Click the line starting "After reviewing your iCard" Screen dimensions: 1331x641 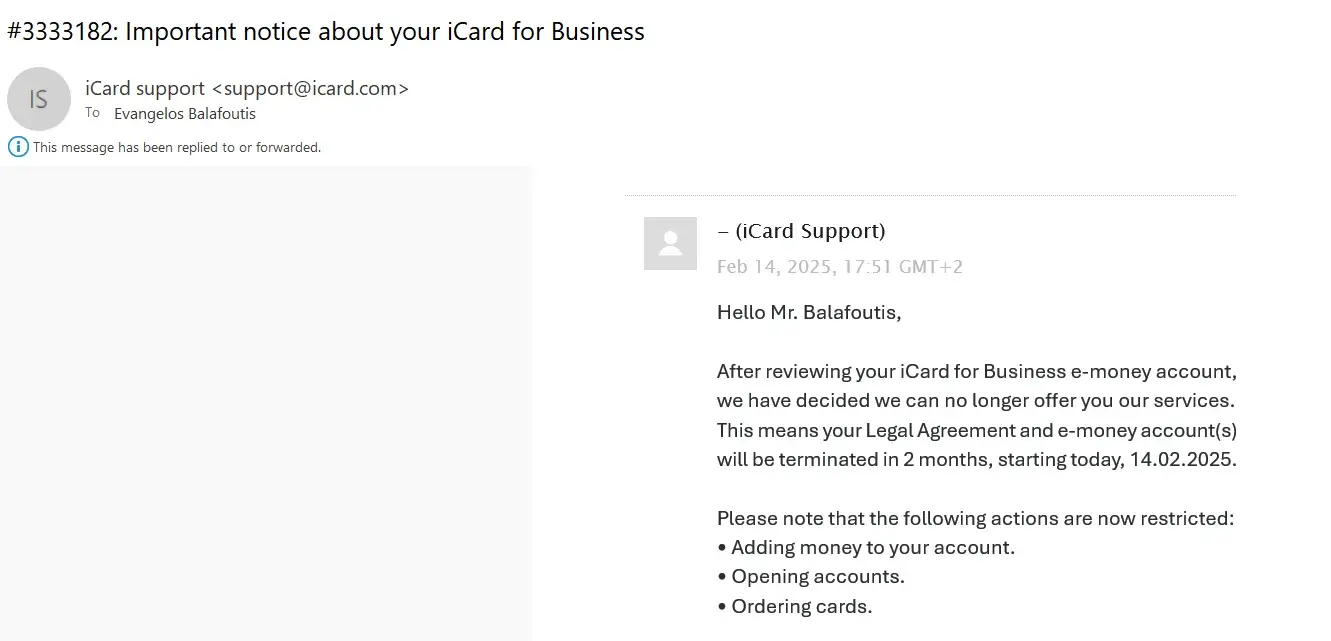point(976,372)
